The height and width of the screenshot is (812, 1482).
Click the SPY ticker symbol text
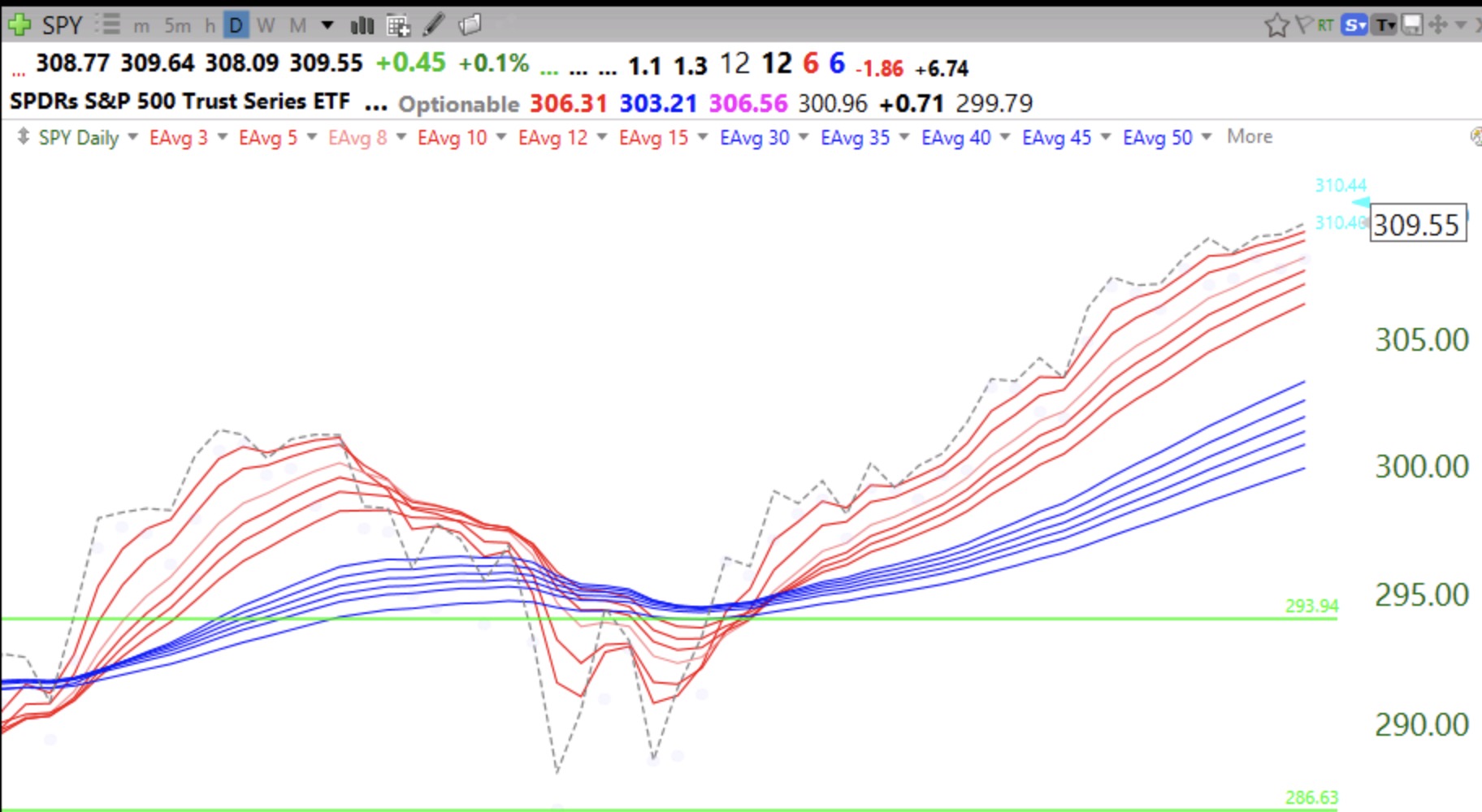coord(62,25)
